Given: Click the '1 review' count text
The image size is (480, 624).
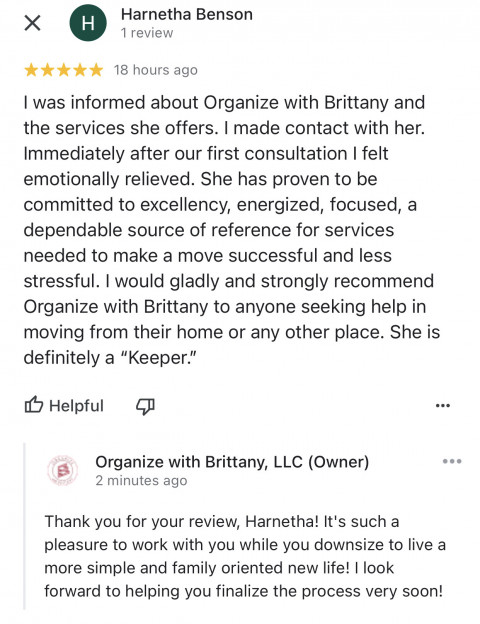Looking at the screenshot, I should point(147,33).
